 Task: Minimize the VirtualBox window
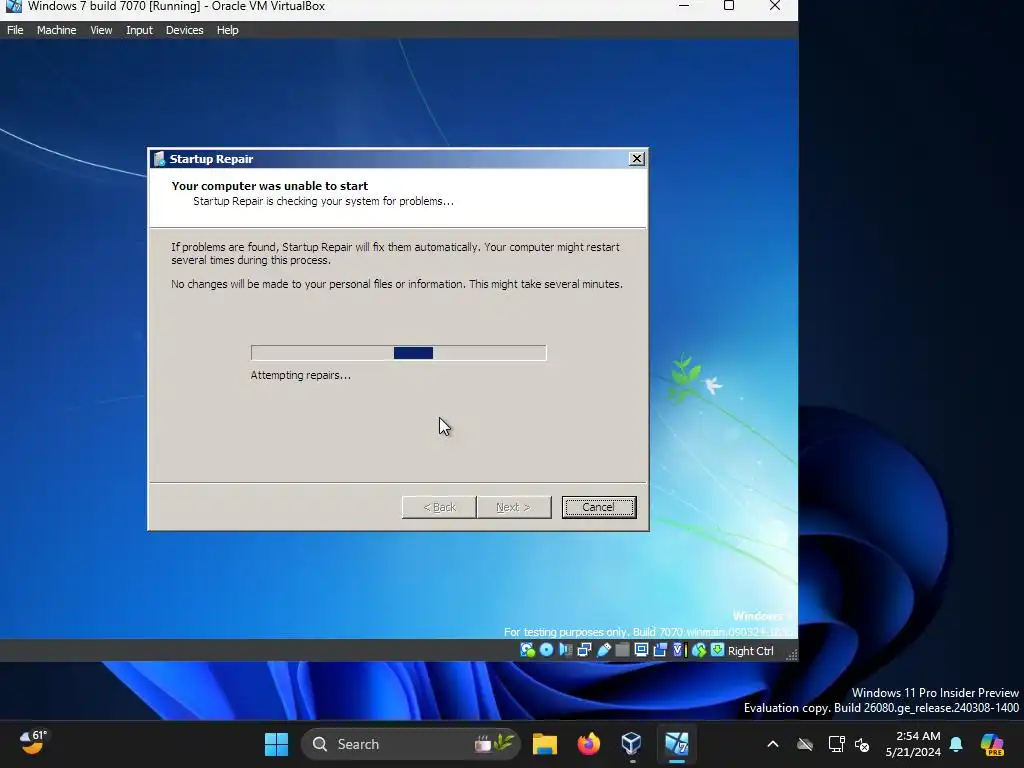coord(684,6)
